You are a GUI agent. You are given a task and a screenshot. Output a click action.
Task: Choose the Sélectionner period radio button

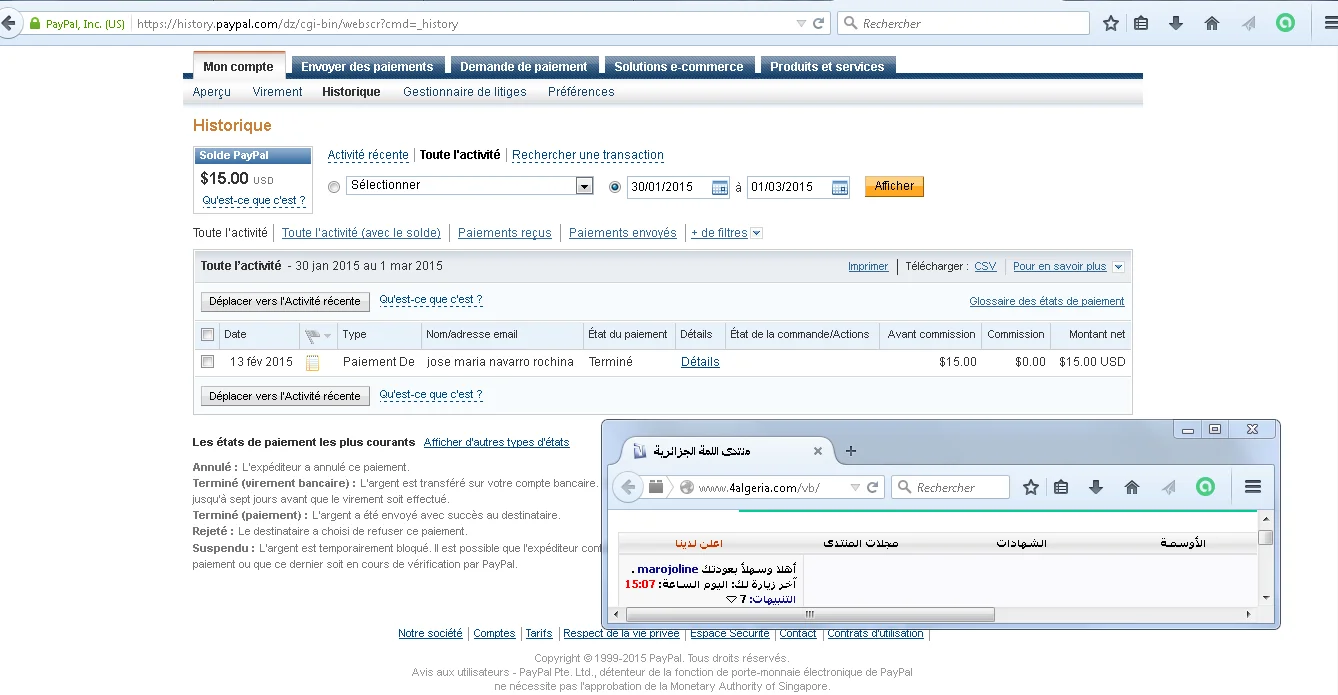click(x=334, y=187)
